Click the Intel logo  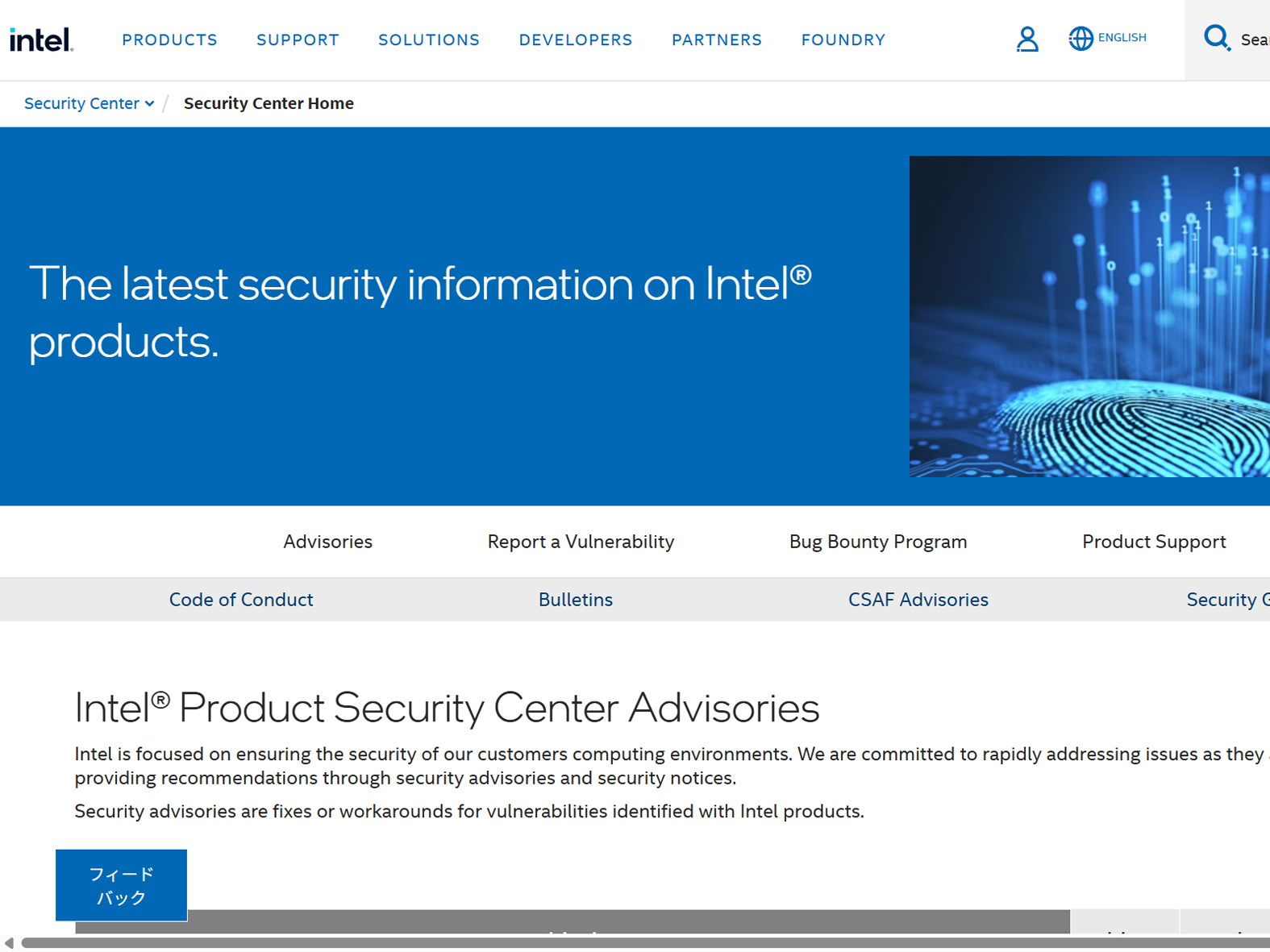pos(41,39)
